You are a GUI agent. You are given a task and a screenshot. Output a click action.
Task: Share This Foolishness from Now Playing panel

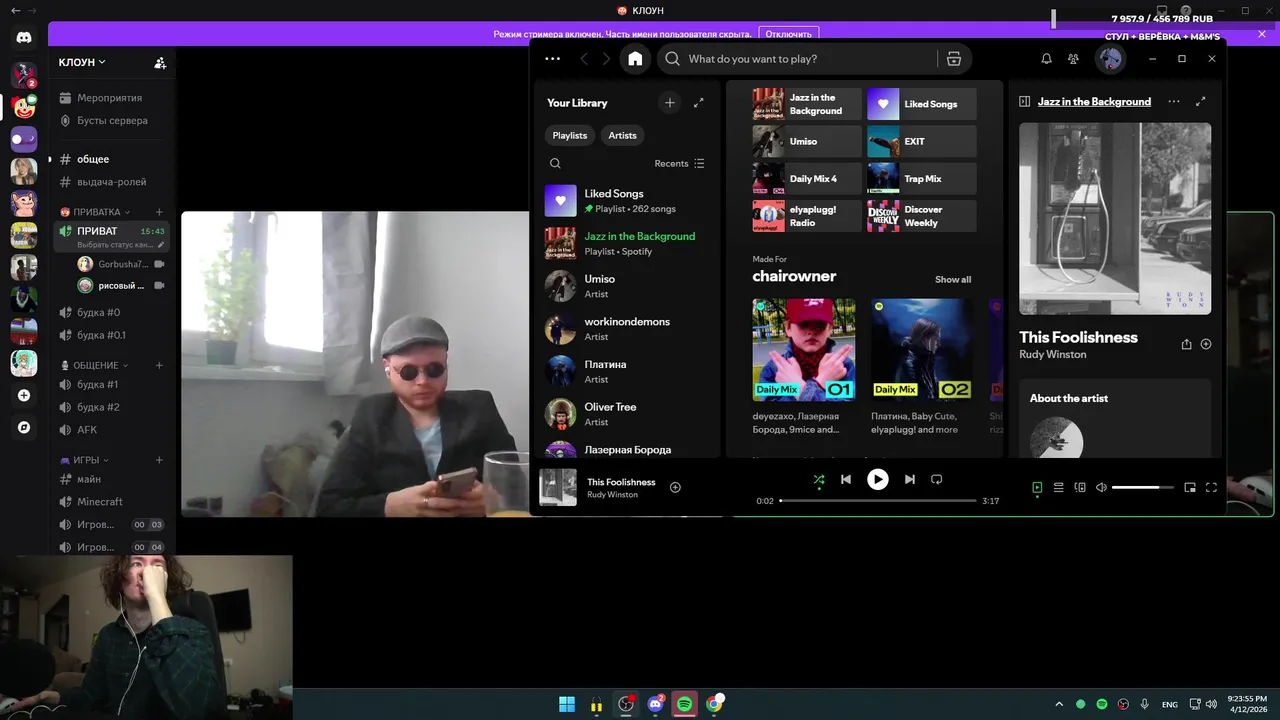[x=1186, y=344]
